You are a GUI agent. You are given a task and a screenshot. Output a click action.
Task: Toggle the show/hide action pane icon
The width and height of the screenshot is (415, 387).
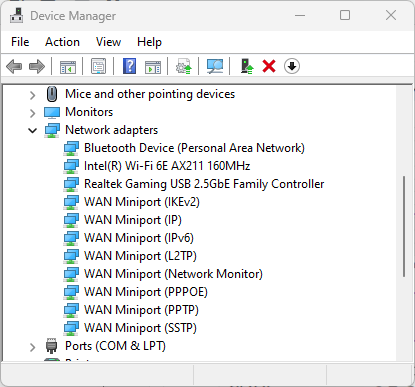[153, 66]
